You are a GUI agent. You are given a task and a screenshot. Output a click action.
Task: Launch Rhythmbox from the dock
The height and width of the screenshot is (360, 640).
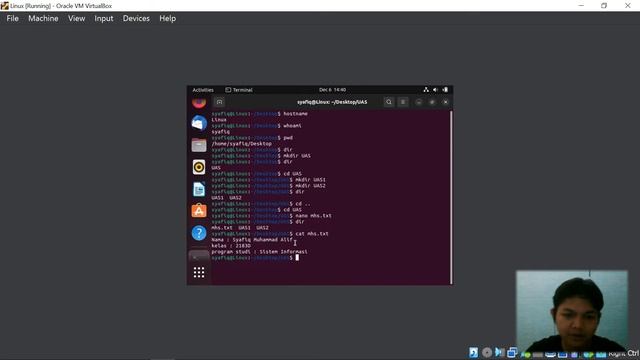click(x=199, y=167)
